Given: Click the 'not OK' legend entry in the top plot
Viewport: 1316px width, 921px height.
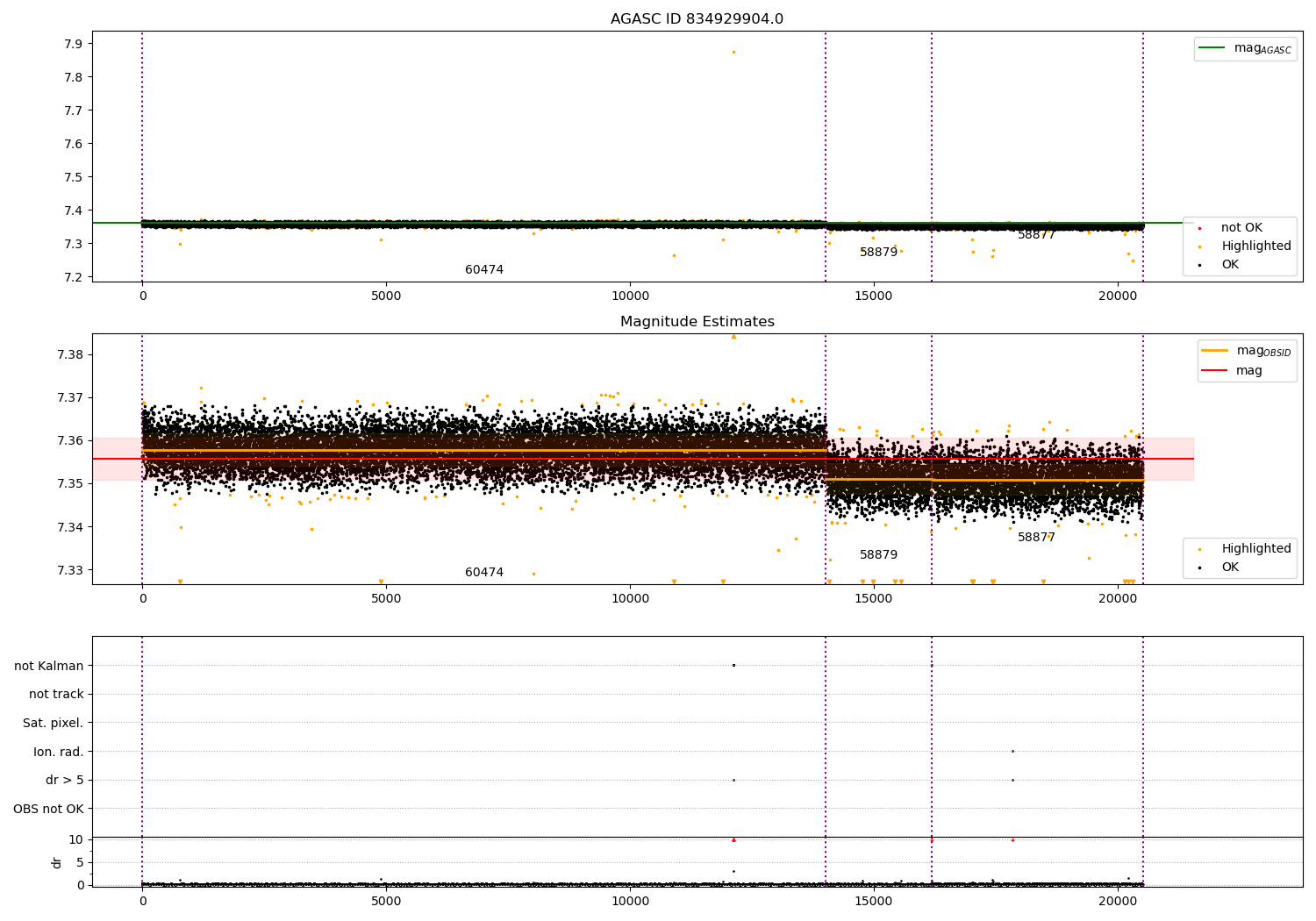Looking at the screenshot, I should point(1241,228).
